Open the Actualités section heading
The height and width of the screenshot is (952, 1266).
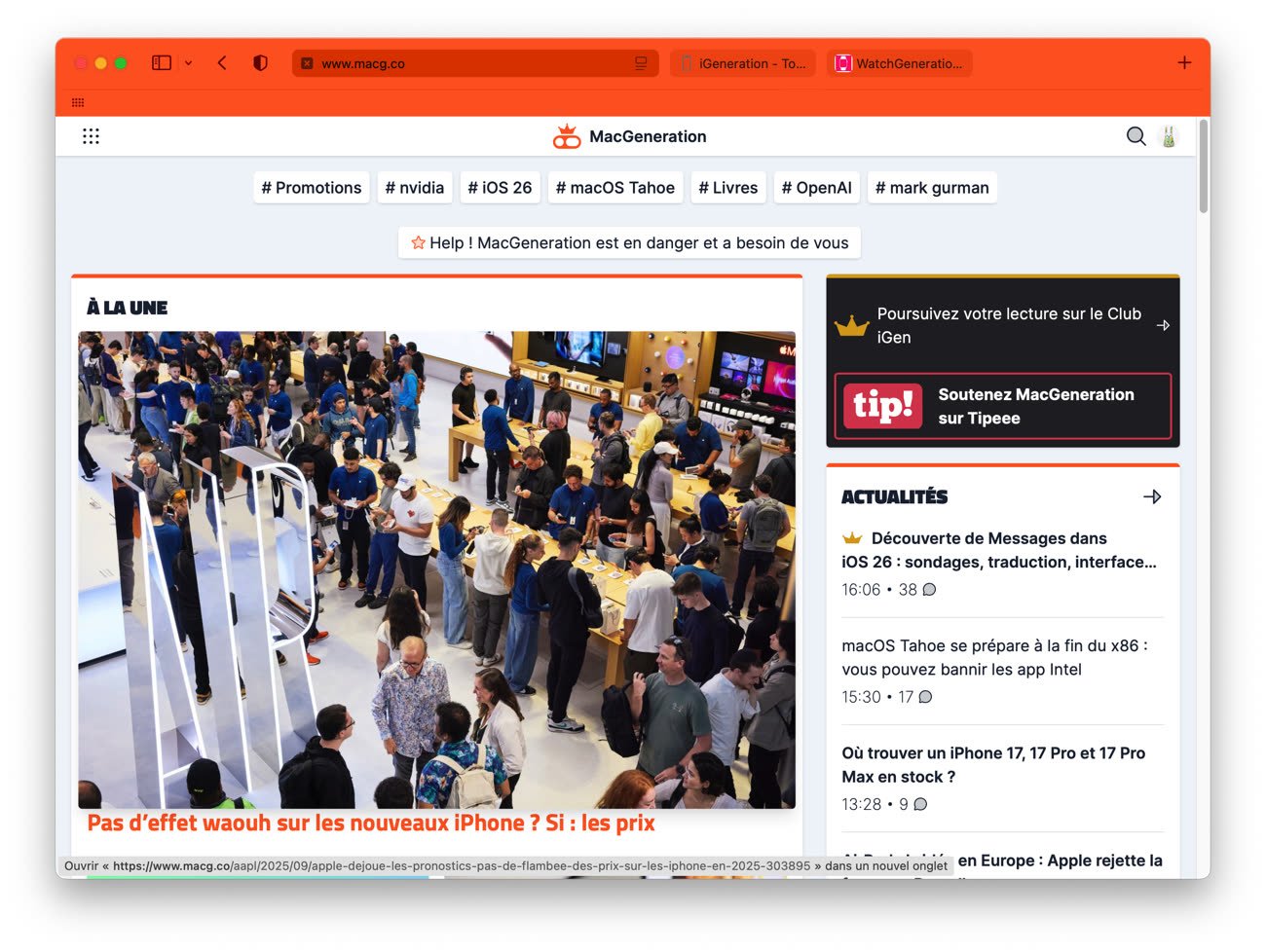pyautogui.click(x=894, y=496)
